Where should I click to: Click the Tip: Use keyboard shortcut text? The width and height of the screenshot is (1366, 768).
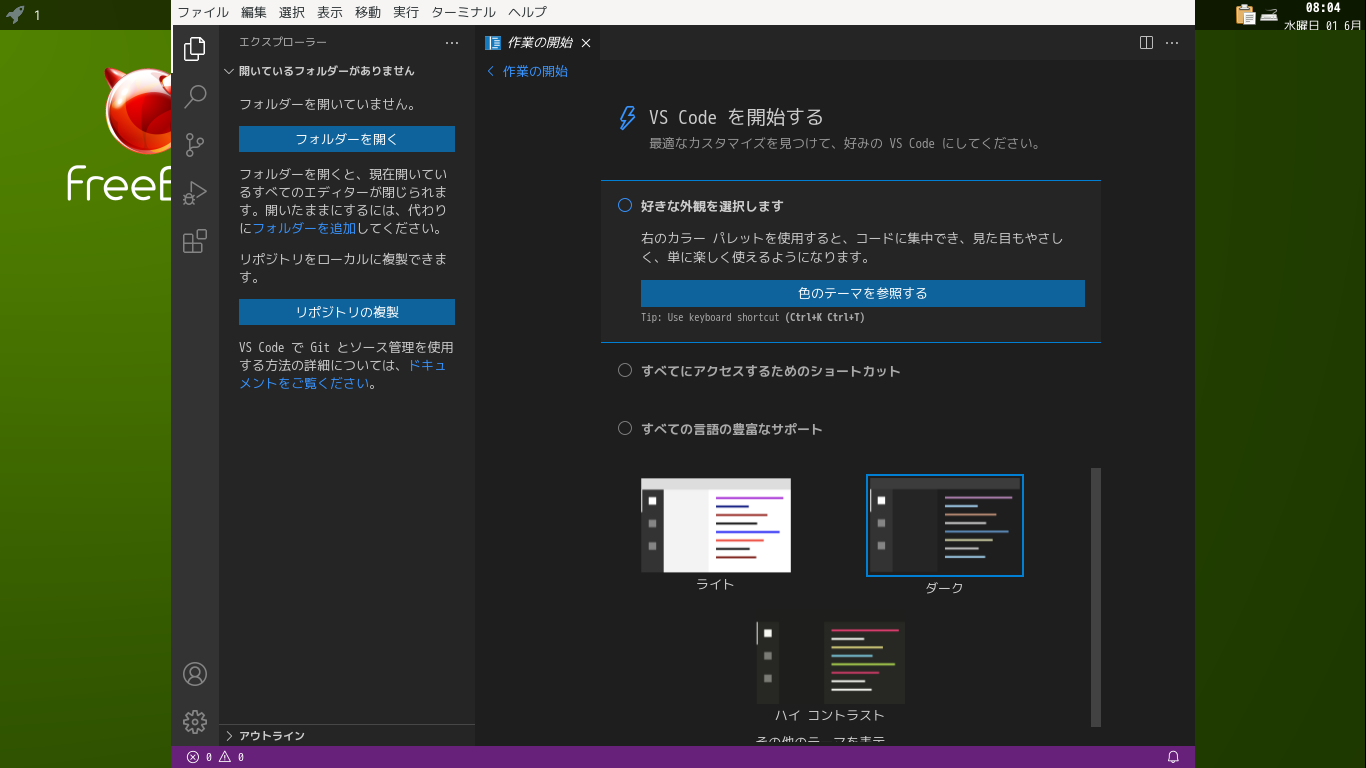point(753,318)
